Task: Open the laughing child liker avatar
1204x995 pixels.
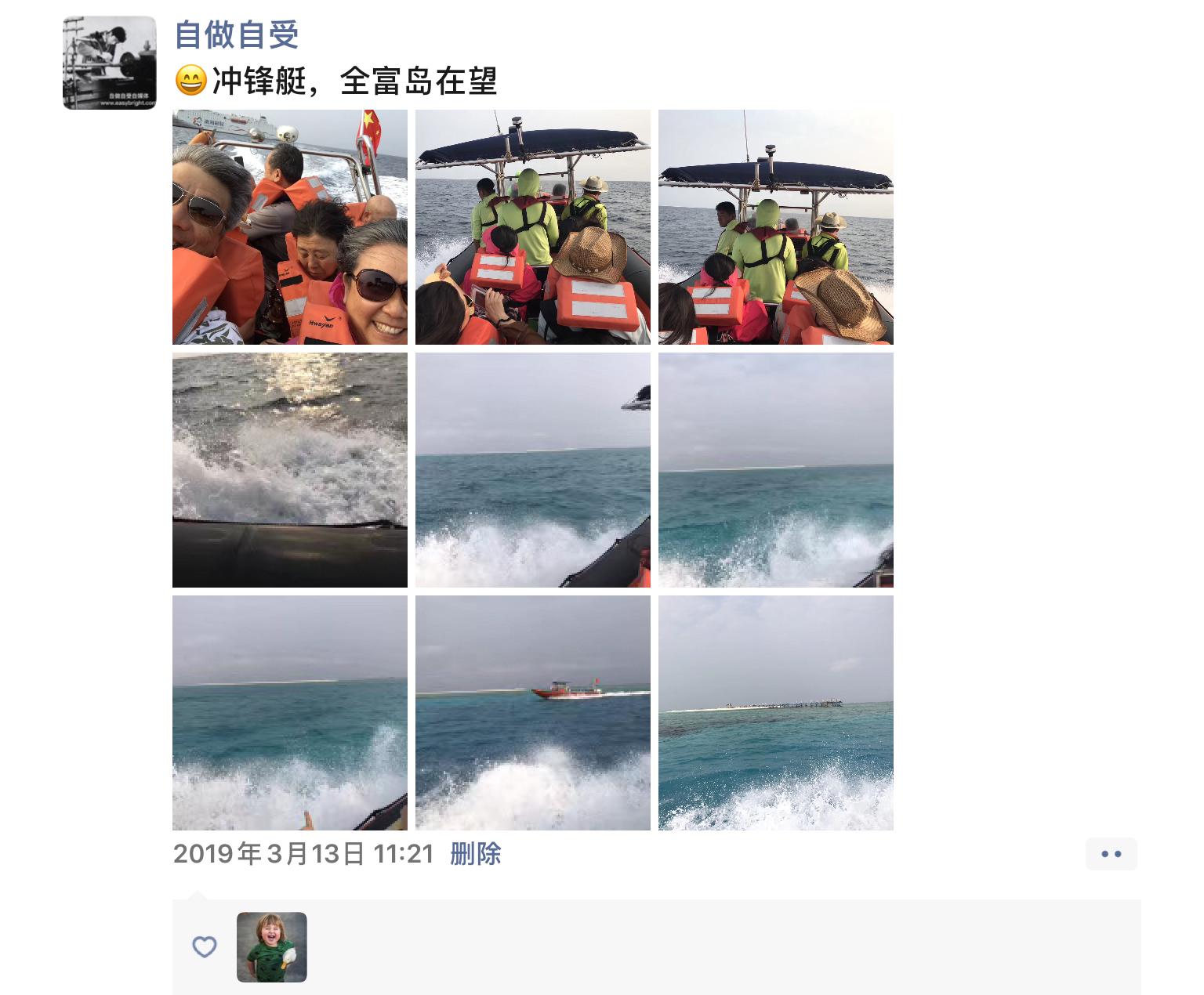Action: tap(272, 947)
